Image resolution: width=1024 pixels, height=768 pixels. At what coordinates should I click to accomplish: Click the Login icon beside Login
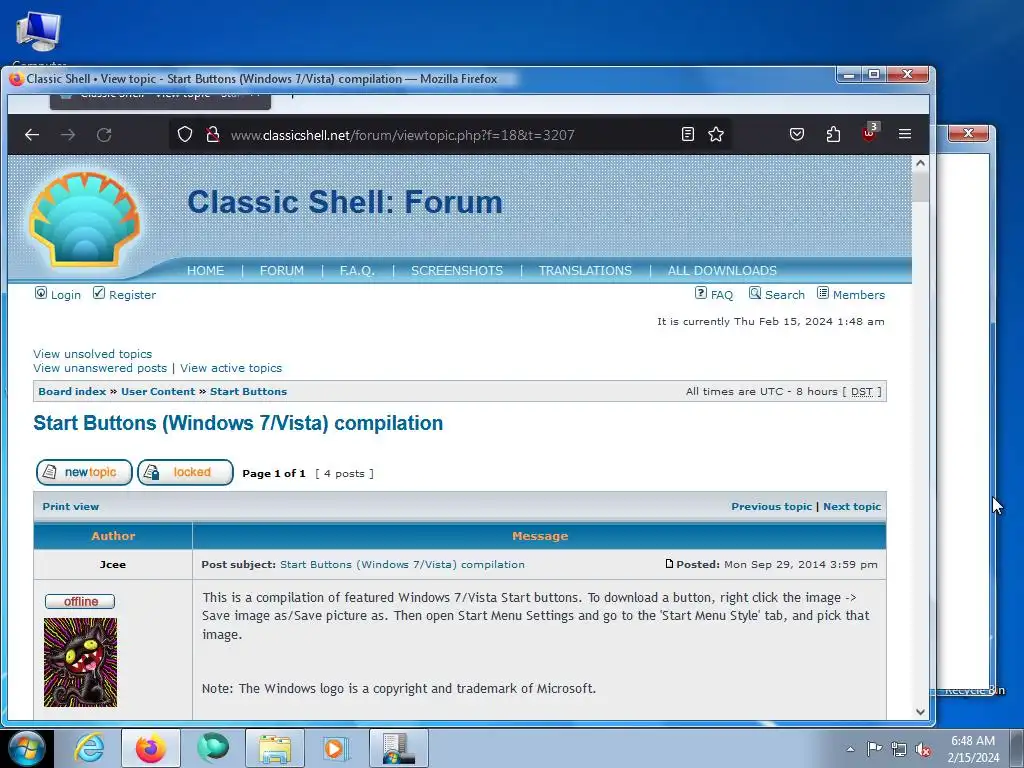point(40,293)
